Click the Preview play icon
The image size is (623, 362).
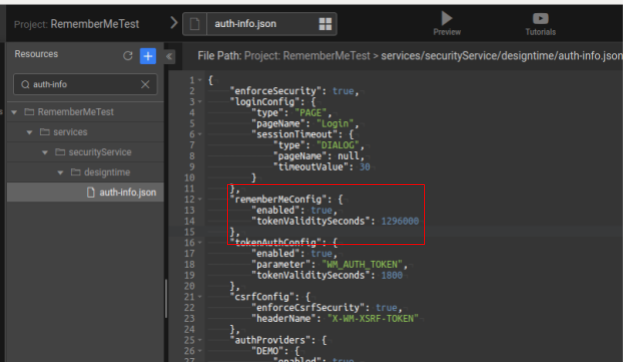(x=447, y=18)
